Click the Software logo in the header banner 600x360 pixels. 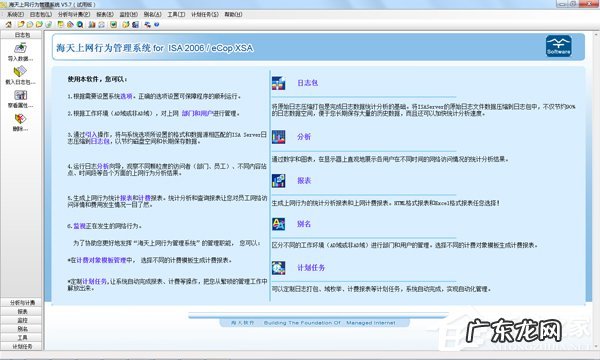[x=559, y=46]
